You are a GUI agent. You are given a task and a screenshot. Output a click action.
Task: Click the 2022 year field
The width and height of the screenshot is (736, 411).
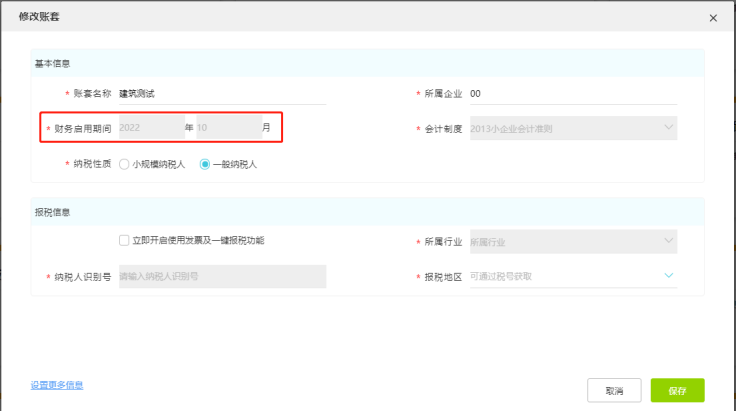tap(150, 128)
